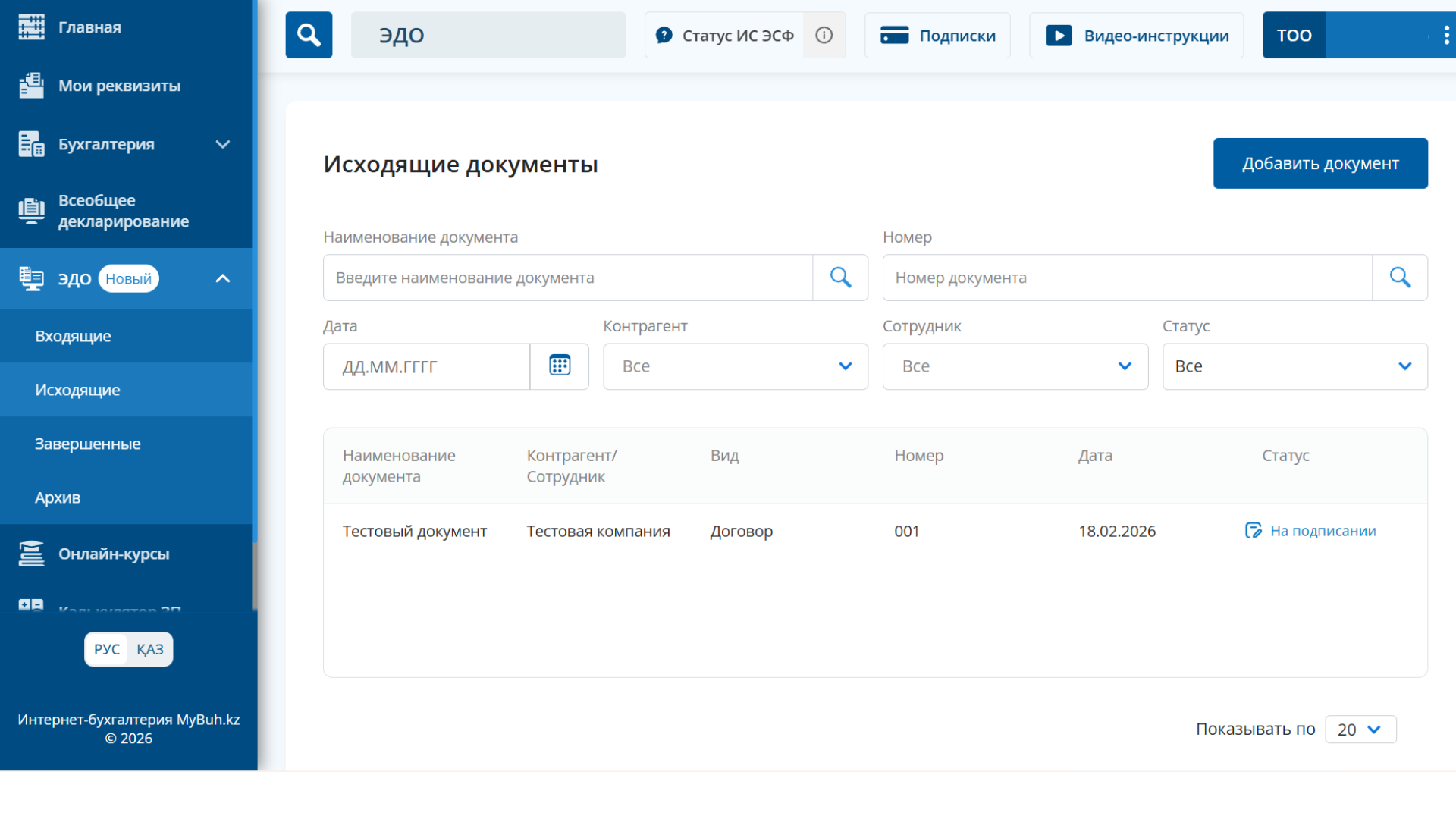Open the calendar picker for Дата filter
Viewport: 1456px width, 819px height.
[x=559, y=366]
